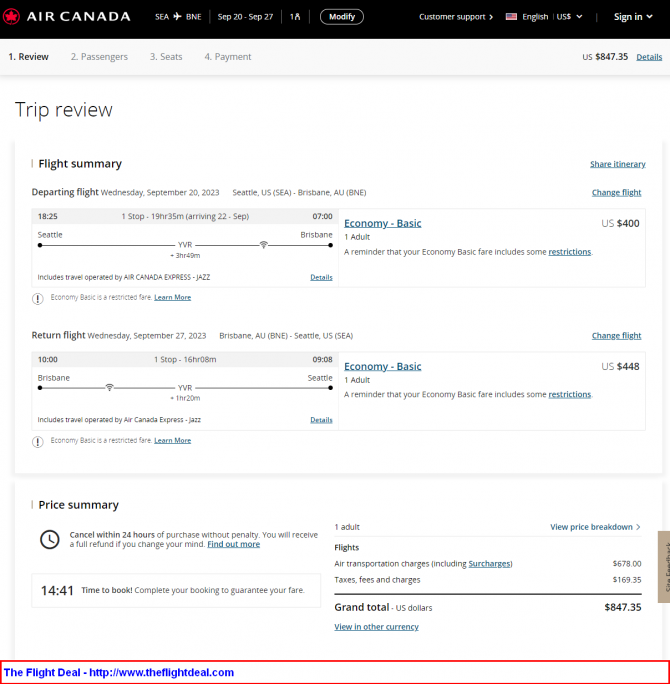The image size is (670, 684).
Task: Click the Wi-Fi icon on departing flight route
Action: coord(263,245)
